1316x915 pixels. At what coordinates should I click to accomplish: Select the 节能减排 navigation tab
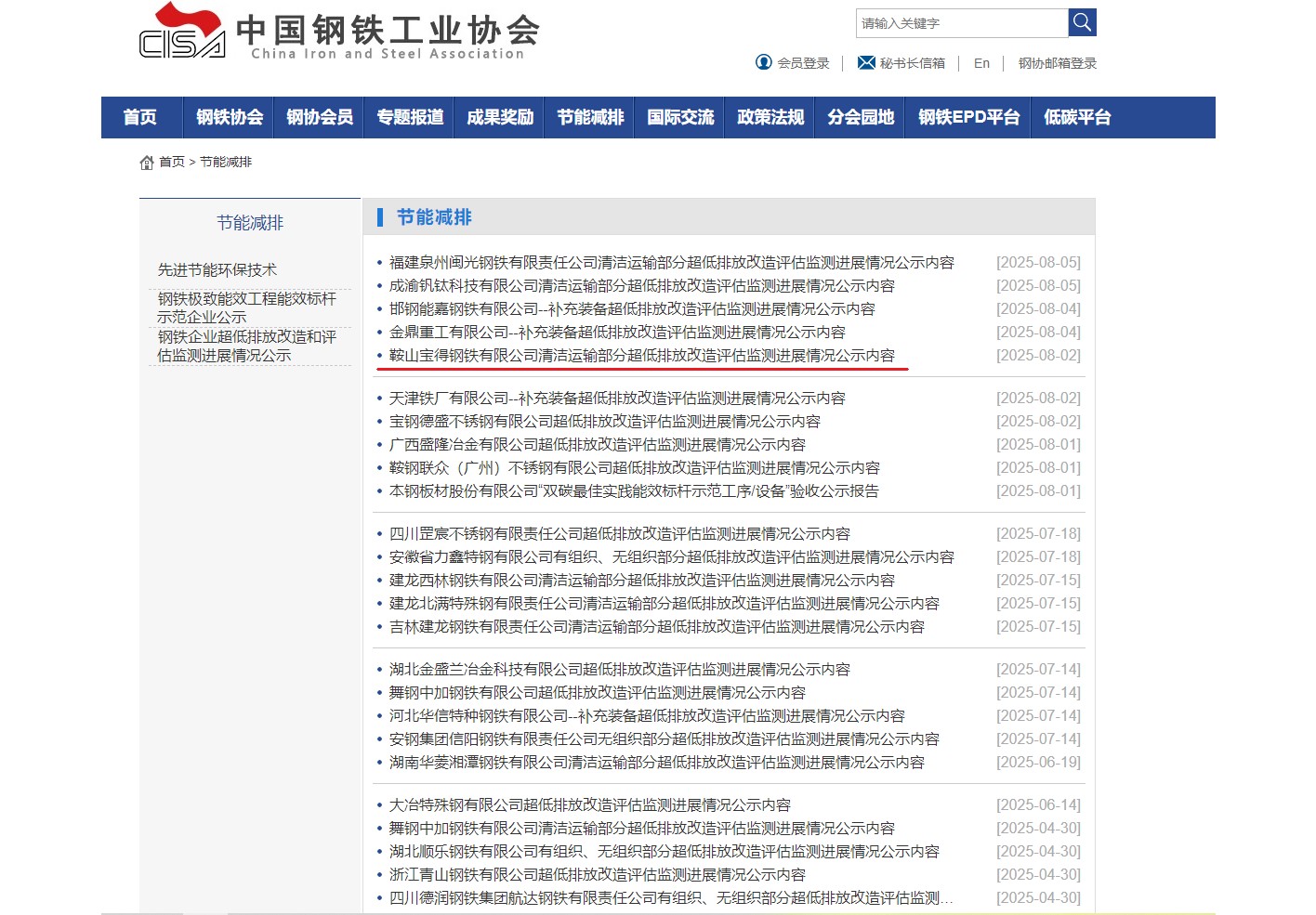(590, 117)
